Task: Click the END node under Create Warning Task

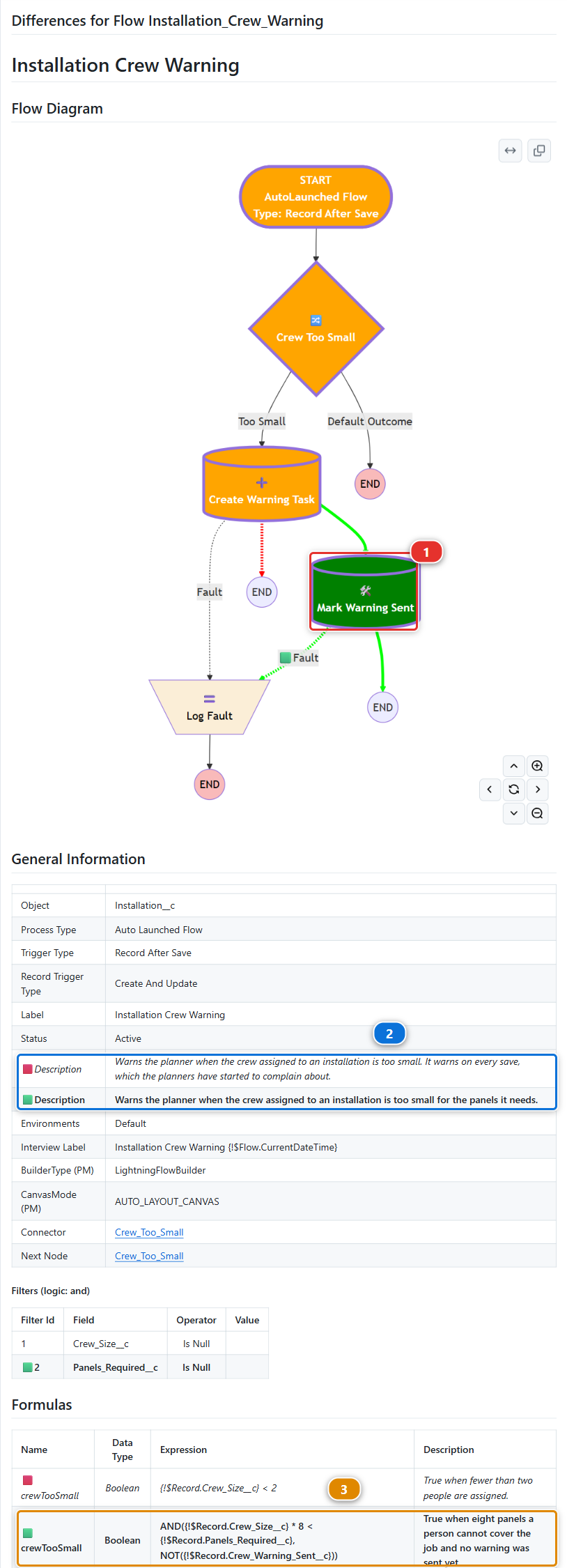Action: point(262,592)
